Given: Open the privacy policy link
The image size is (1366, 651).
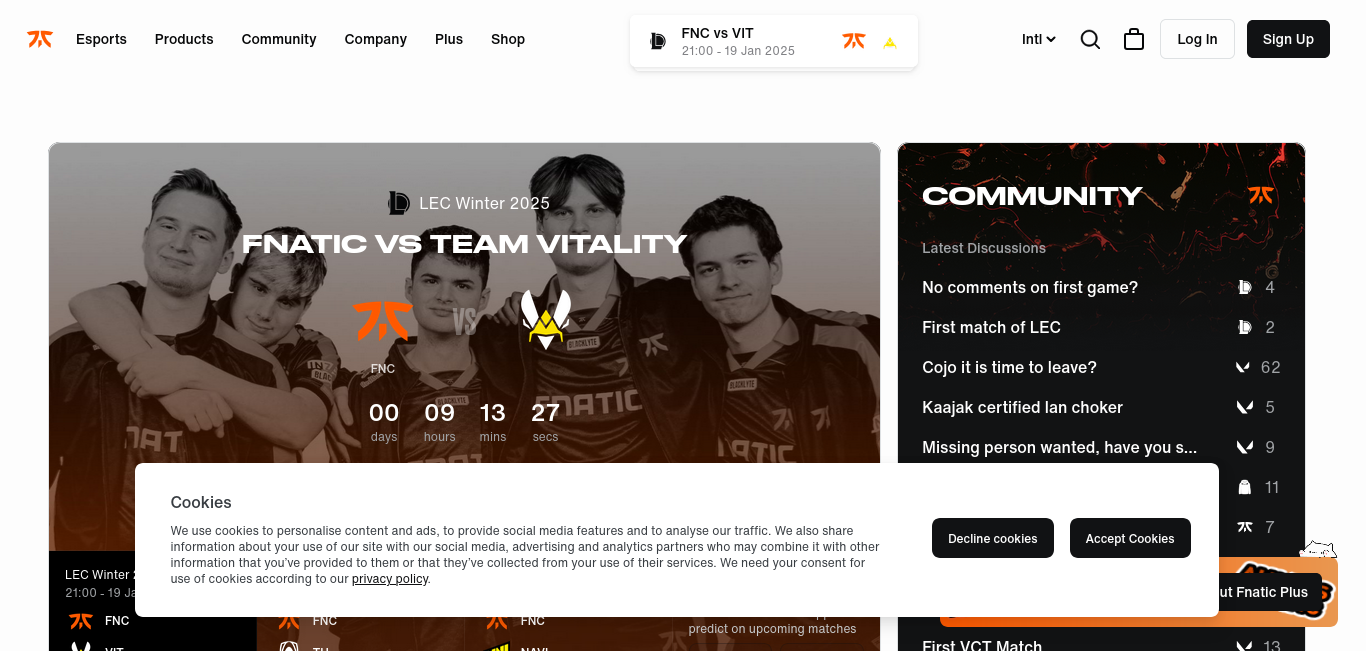Looking at the screenshot, I should (390, 579).
